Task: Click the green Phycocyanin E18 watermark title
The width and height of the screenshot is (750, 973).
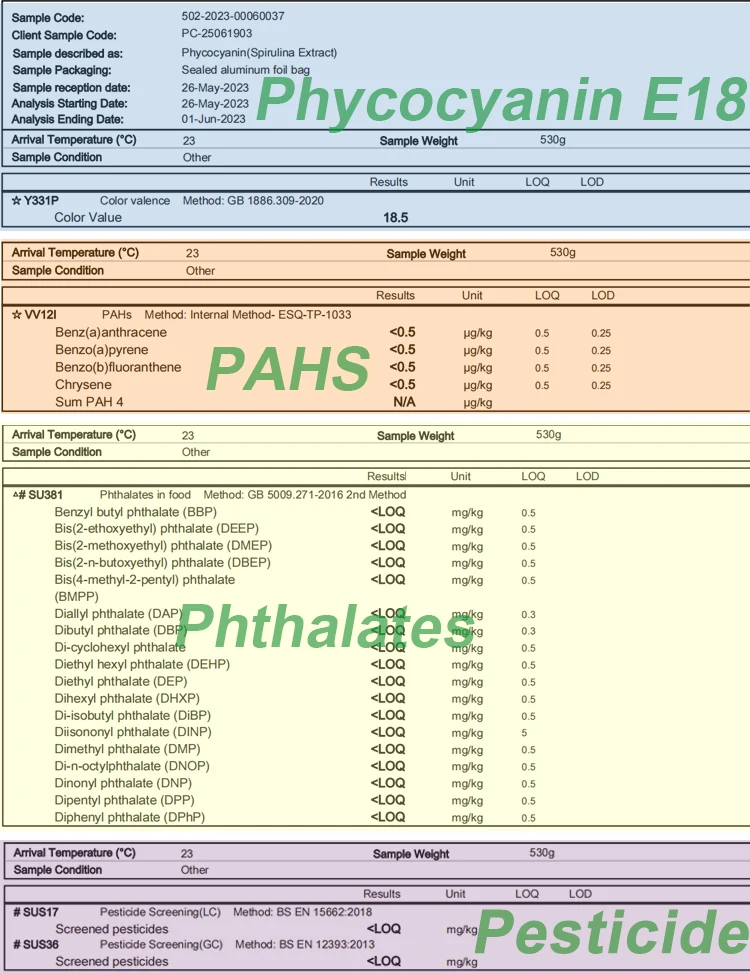Action: point(500,103)
